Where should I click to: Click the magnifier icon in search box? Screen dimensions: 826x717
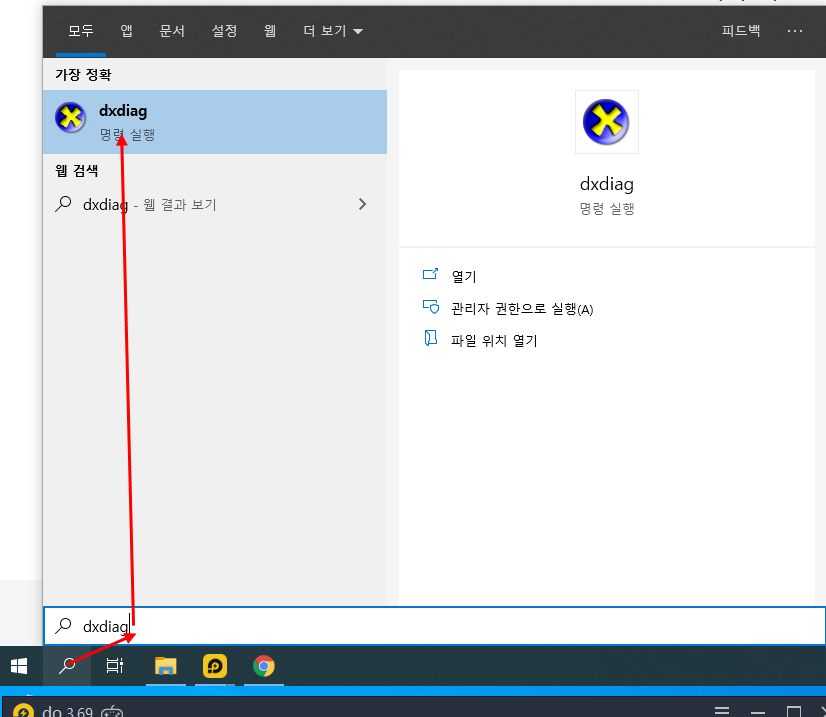pyautogui.click(x=63, y=626)
